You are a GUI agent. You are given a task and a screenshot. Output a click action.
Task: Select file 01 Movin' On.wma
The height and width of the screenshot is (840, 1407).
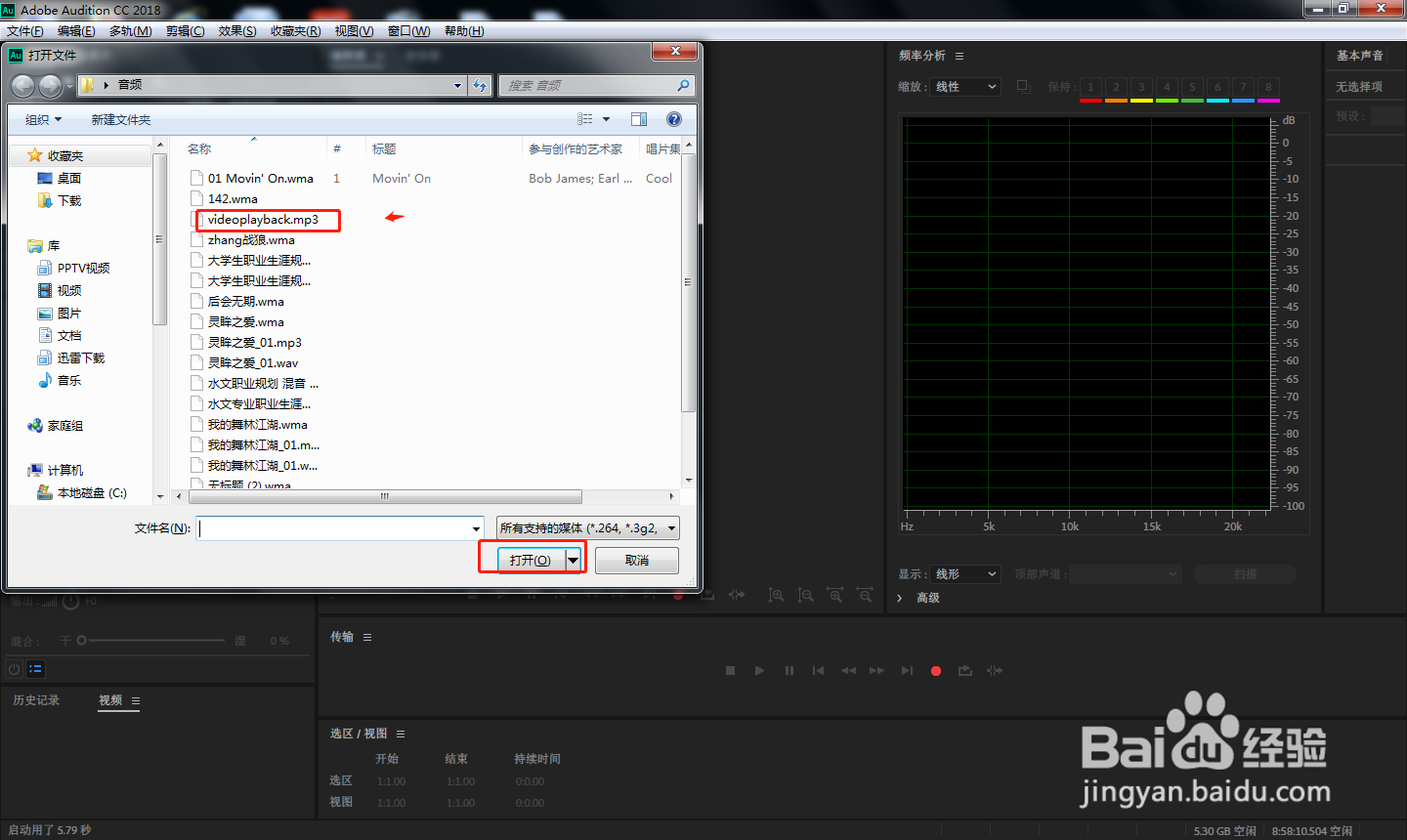(x=260, y=179)
